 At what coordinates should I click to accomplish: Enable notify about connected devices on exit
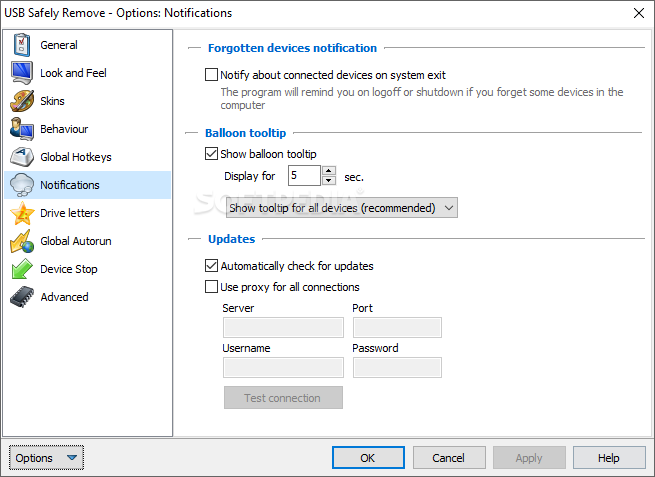coord(211,75)
